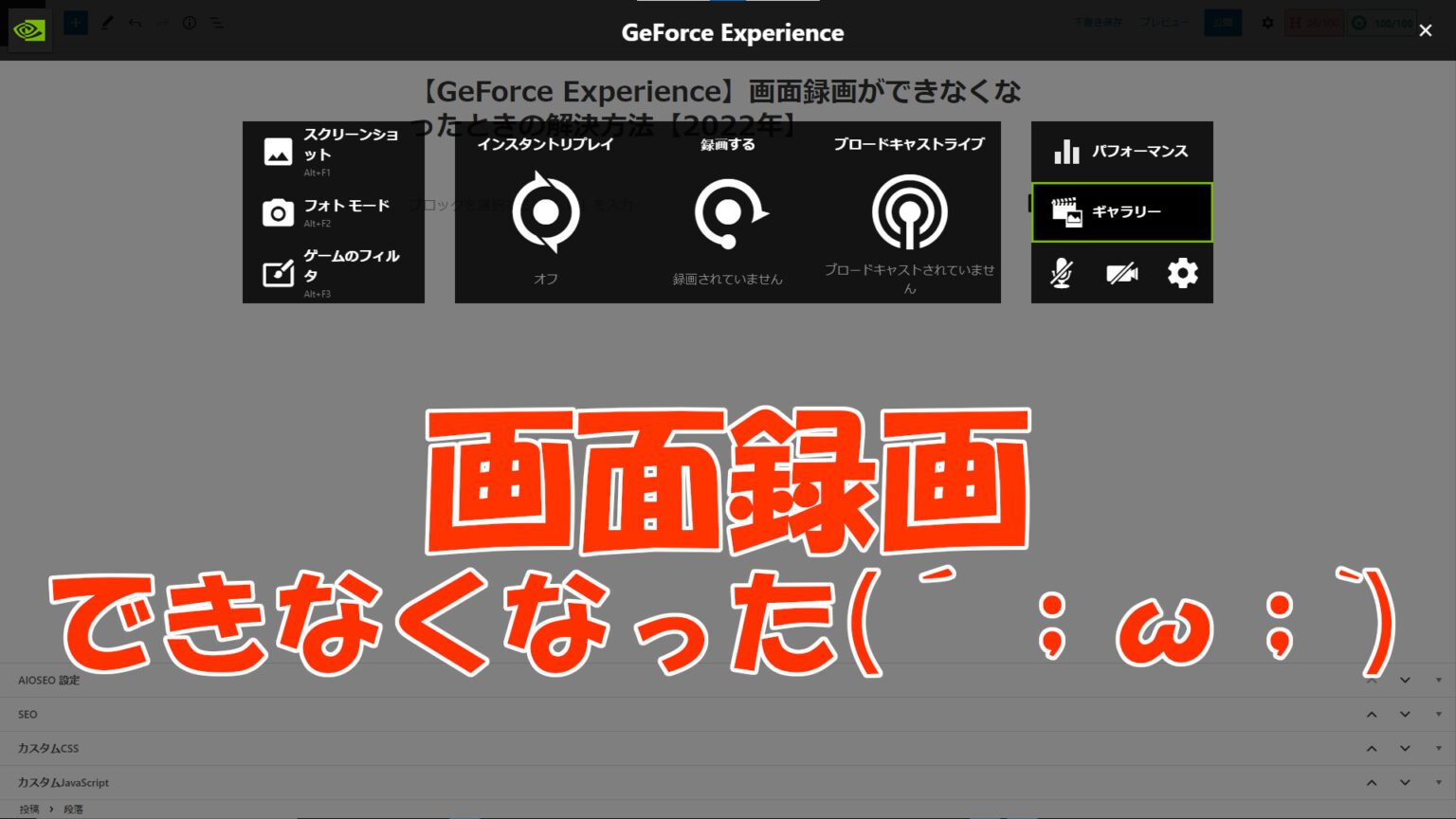The image size is (1456, 819).
Task: Move SEO panel up chevron
Action: point(1372,715)
